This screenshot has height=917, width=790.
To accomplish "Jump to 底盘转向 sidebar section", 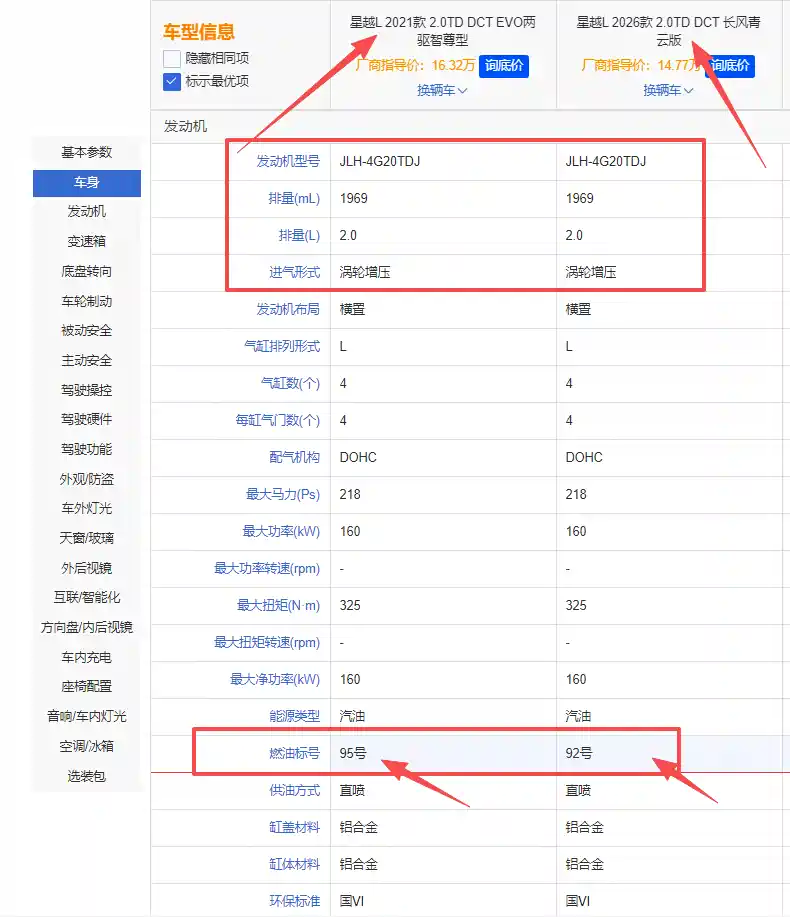I will [87, 271].
